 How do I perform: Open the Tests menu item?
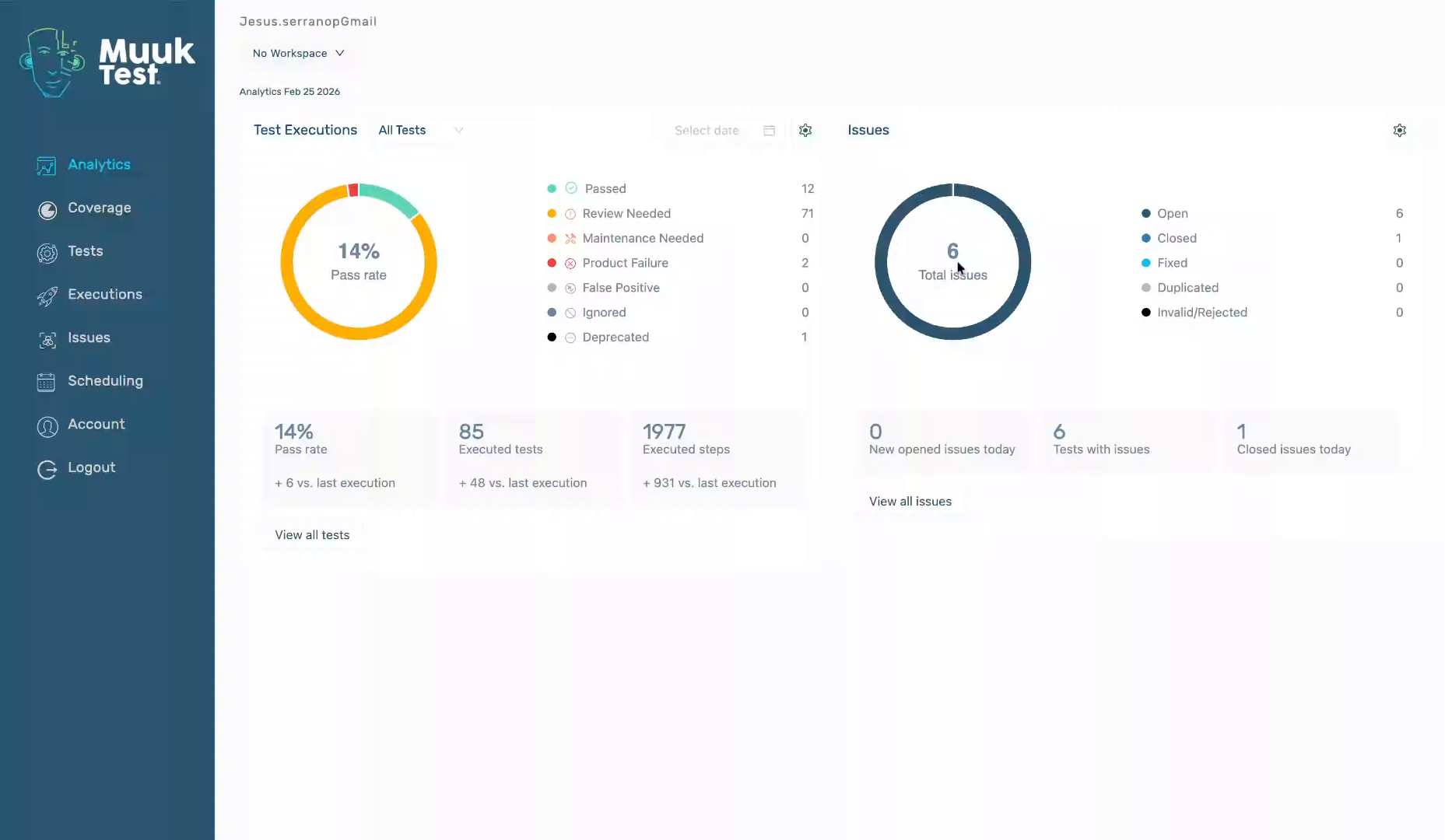85,251
